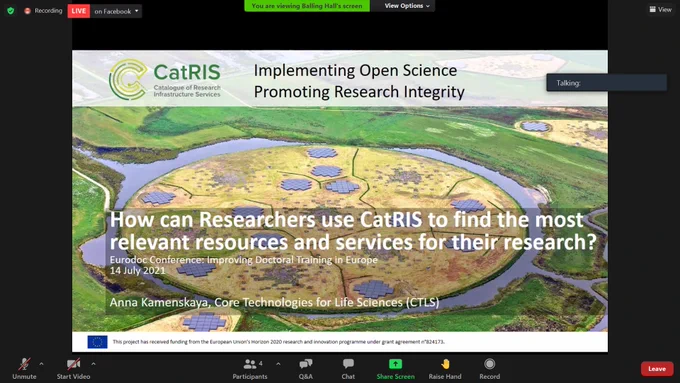The width and height of the screenshot is (680, 383).
Task: Click 'Implementing Open Science' heading
Action: pyautogui.click(x=355, y=71)
